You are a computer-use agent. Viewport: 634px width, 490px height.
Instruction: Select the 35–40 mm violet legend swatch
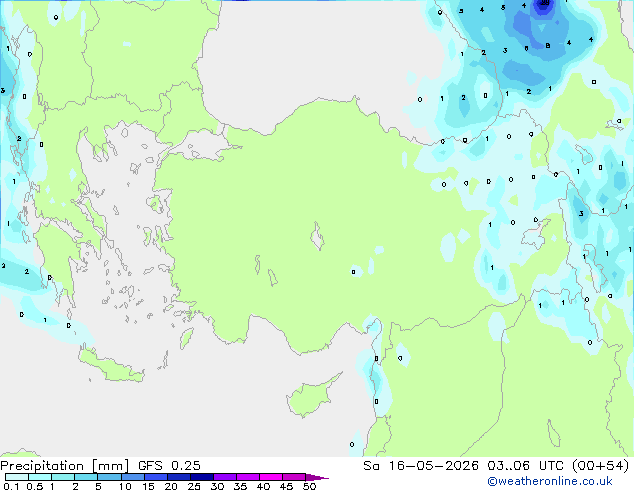point(248,477)
